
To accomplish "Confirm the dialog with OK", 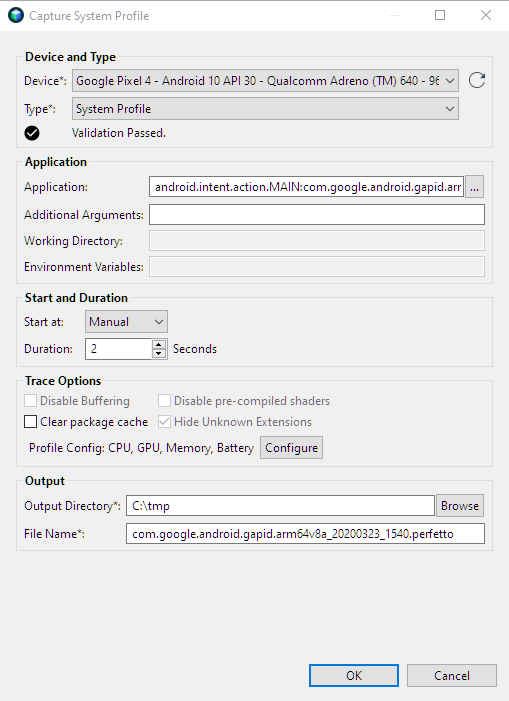I will (x=354, y=676).
